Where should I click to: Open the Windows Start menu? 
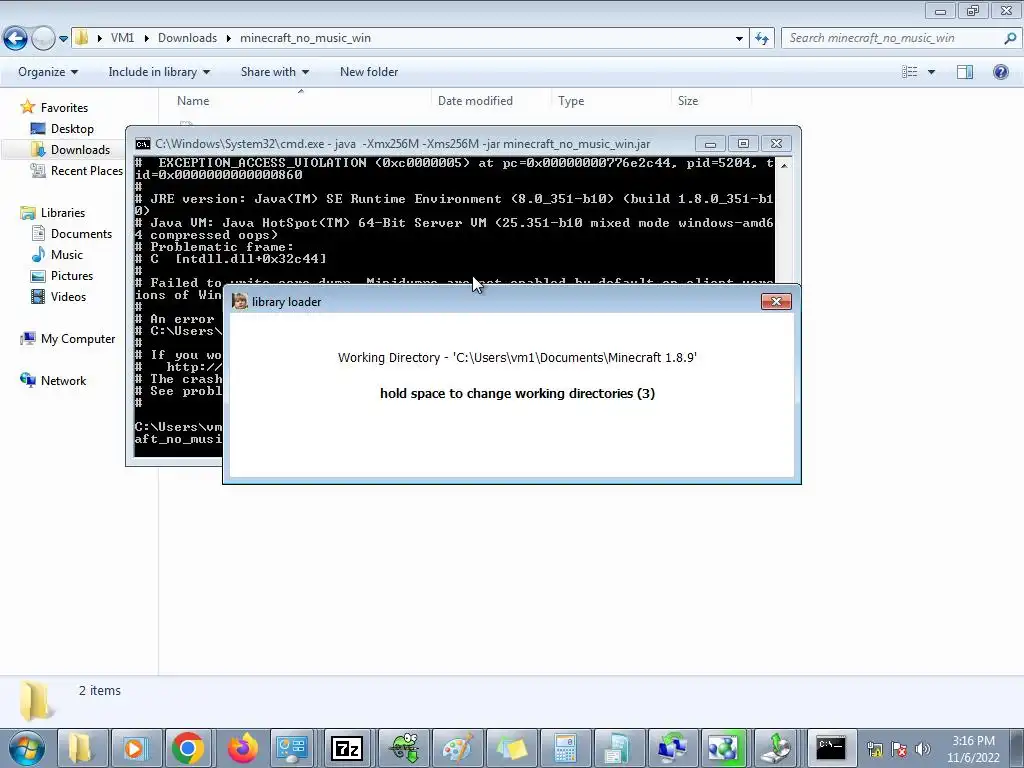pyautogui.click(x=26, y=748)
